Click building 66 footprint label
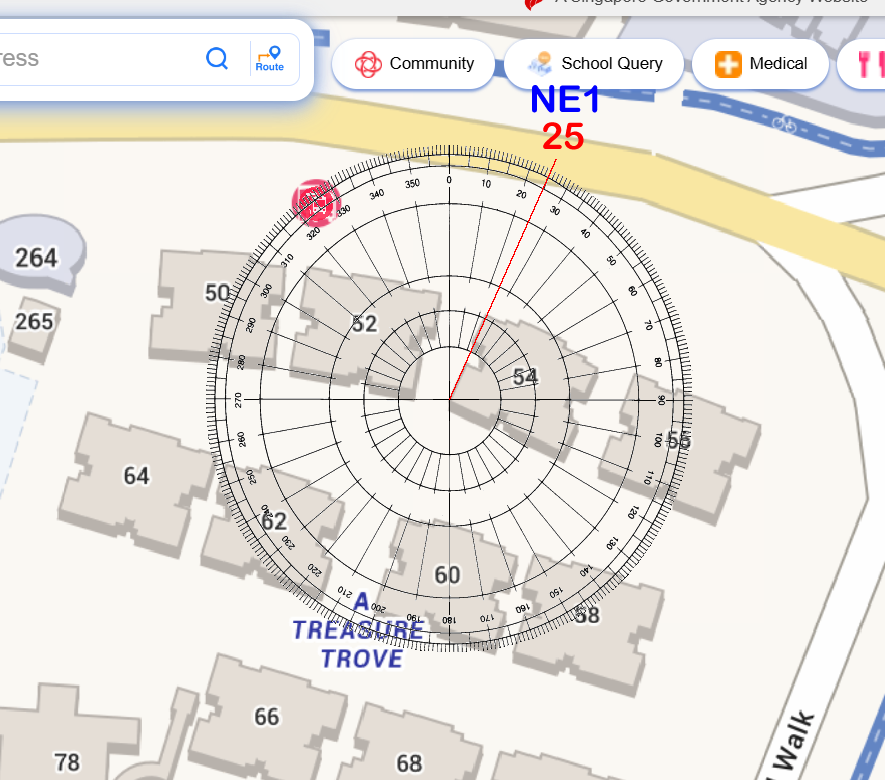885x780 pixels. tap(266, 716)
